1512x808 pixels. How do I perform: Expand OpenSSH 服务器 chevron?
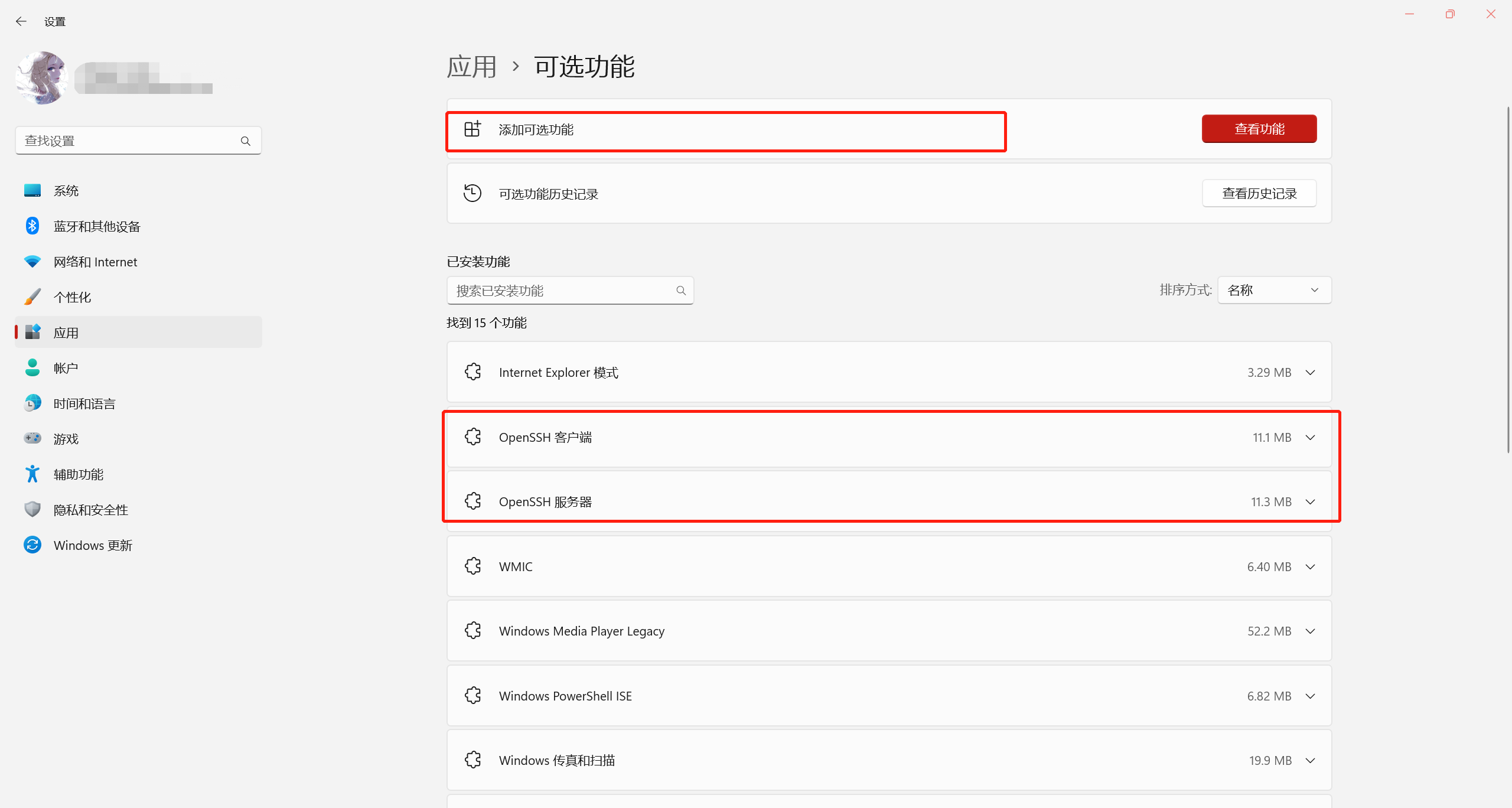pos(1310,502)
